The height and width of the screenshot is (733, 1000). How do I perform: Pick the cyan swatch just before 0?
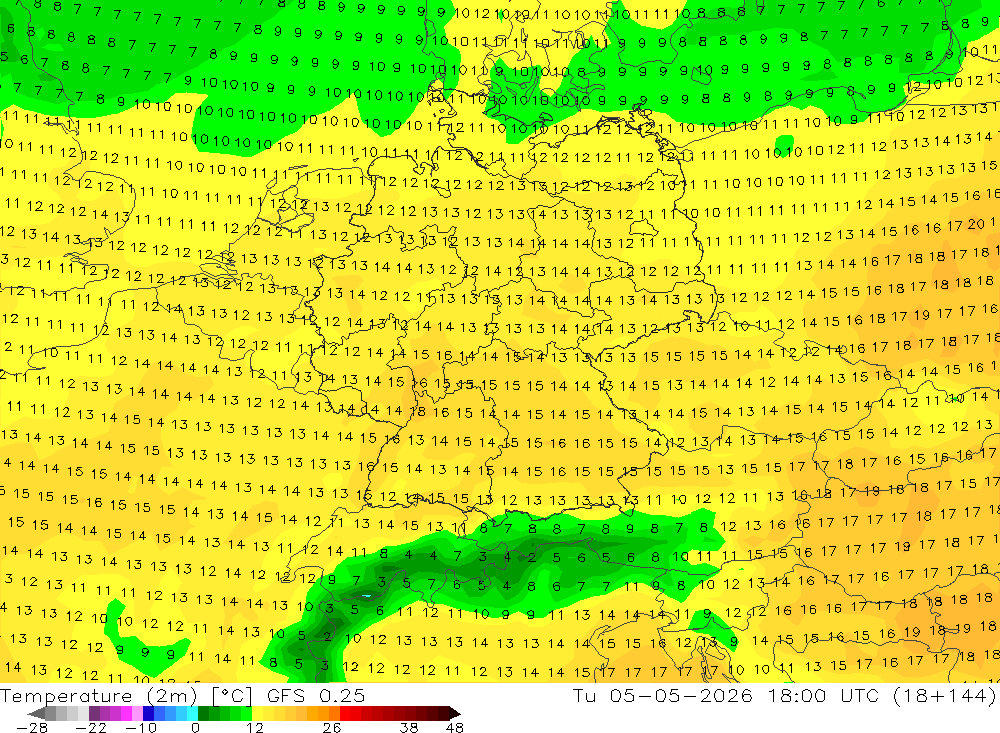192,713
